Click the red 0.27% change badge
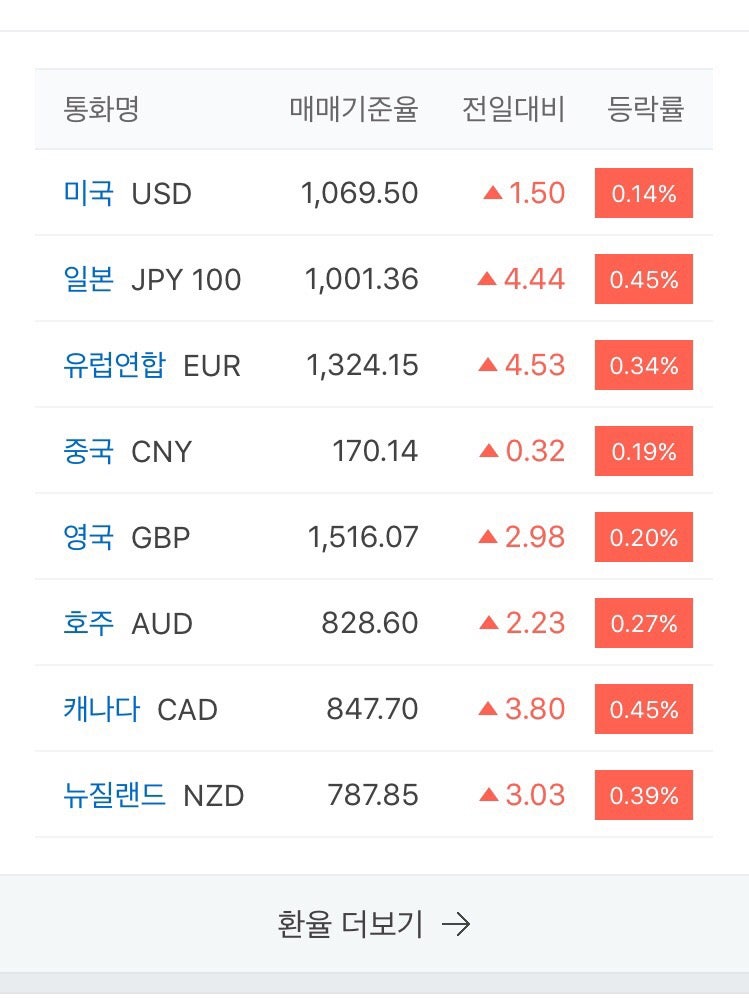749x999 pixels. pos(644,623)
